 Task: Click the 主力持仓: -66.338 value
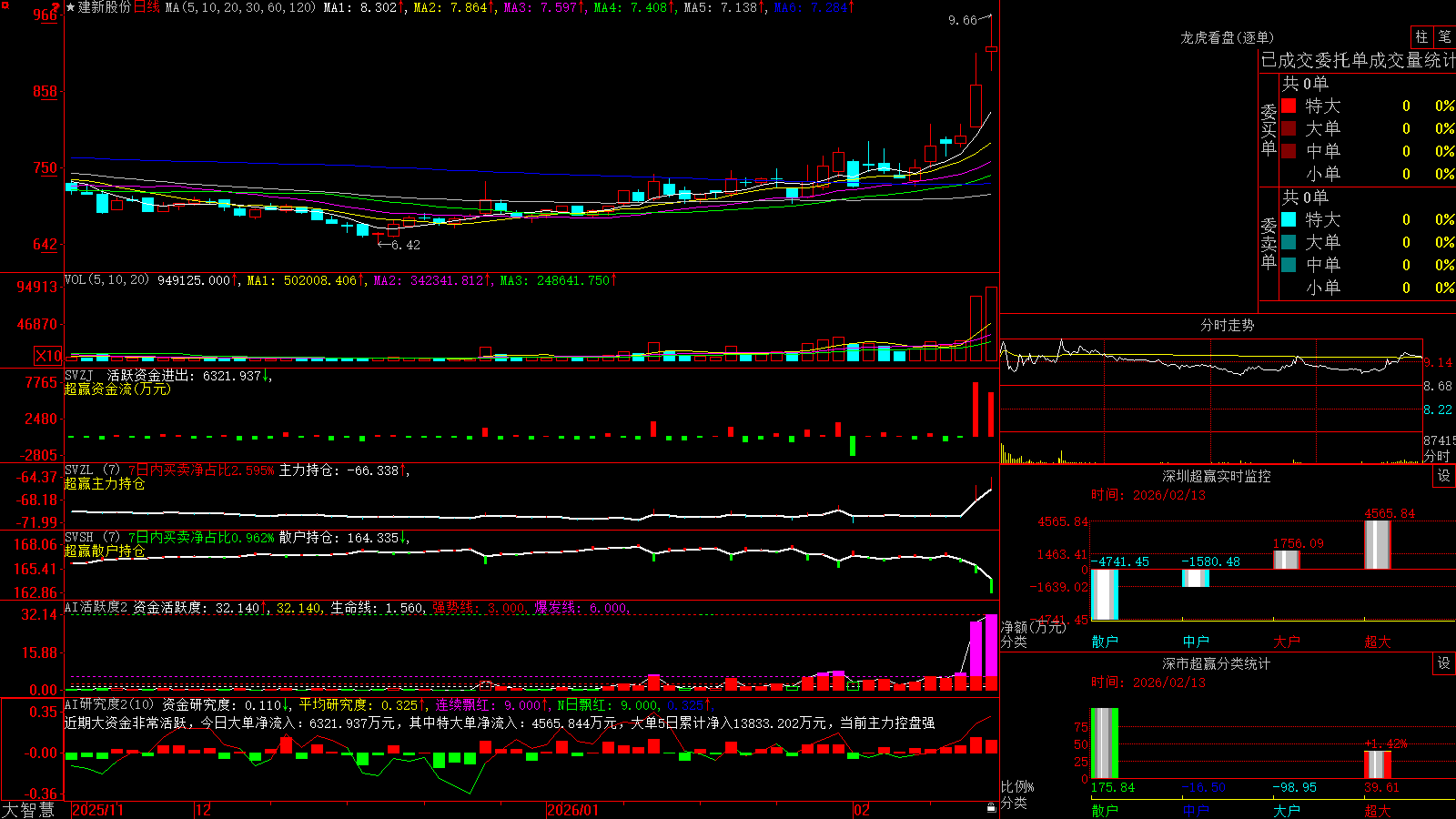click(x=343, y=470)
